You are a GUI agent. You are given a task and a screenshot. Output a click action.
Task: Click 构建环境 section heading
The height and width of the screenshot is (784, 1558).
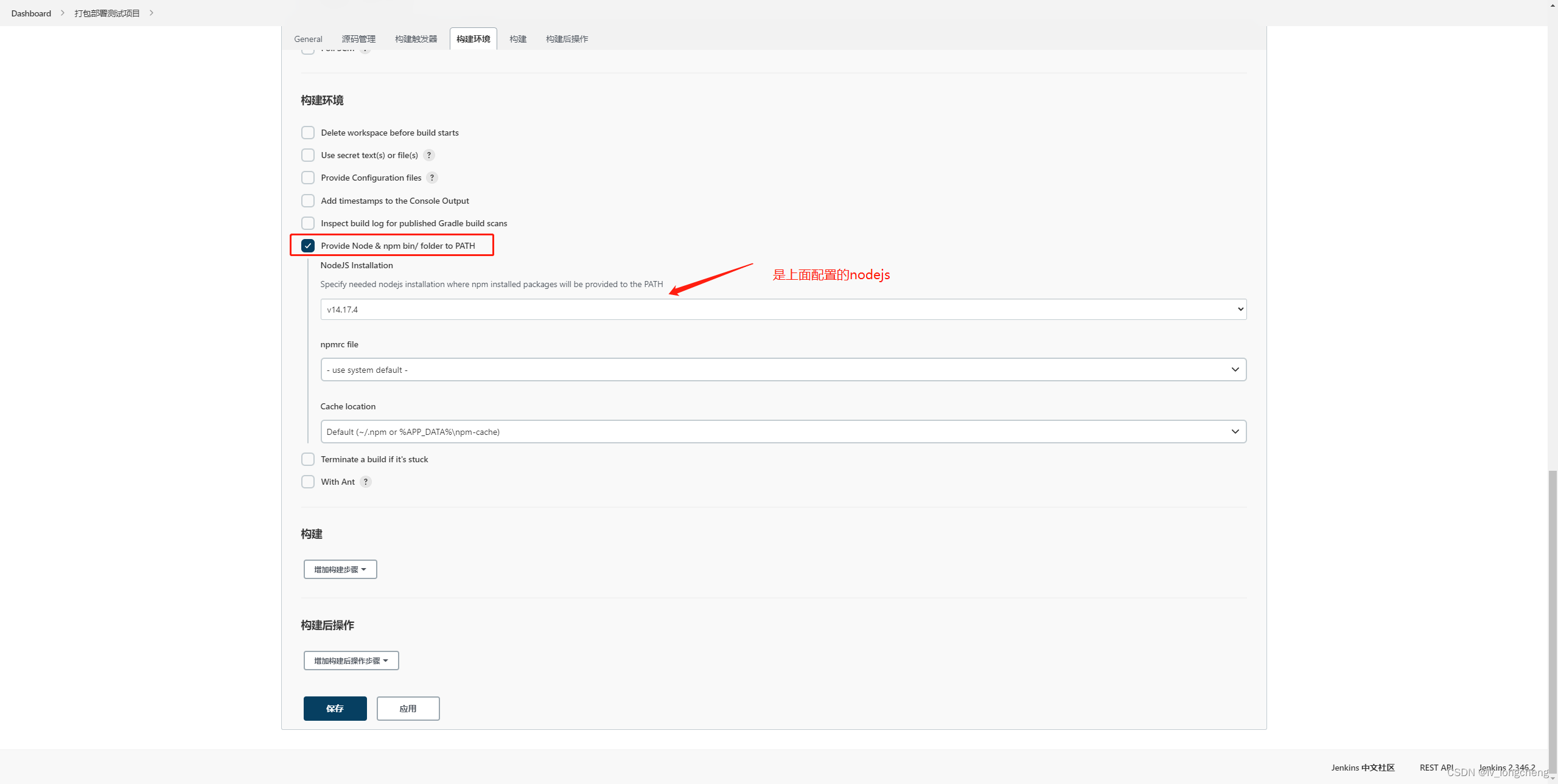pos(322,100)
